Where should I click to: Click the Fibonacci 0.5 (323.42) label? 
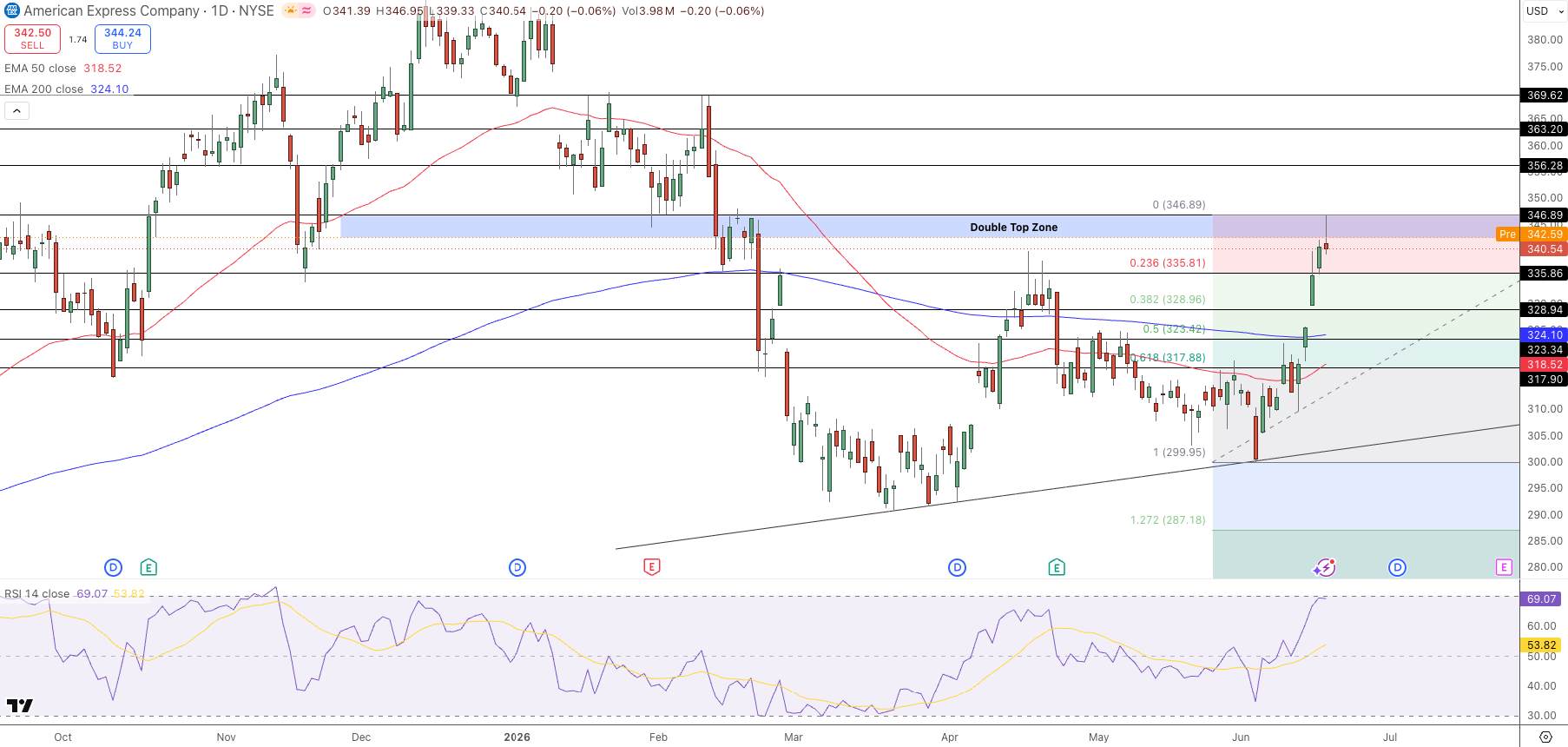[x=1174, y=329]
